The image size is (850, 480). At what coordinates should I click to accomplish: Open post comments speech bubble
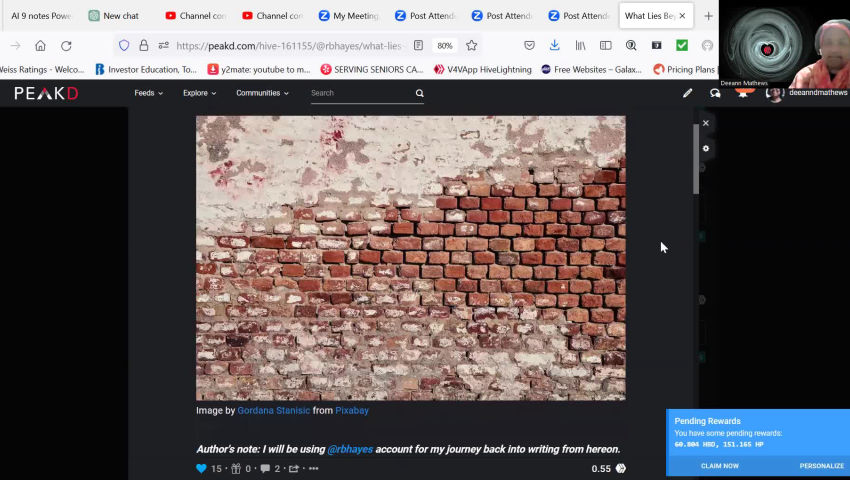point(265,469)
